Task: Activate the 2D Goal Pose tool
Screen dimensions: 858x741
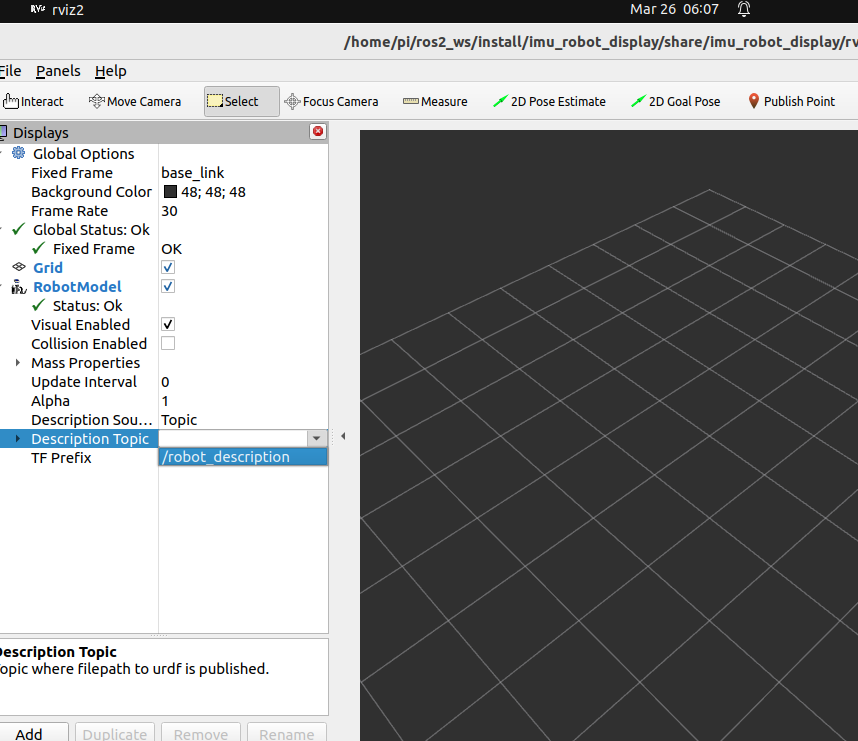Action: point(675,102)
